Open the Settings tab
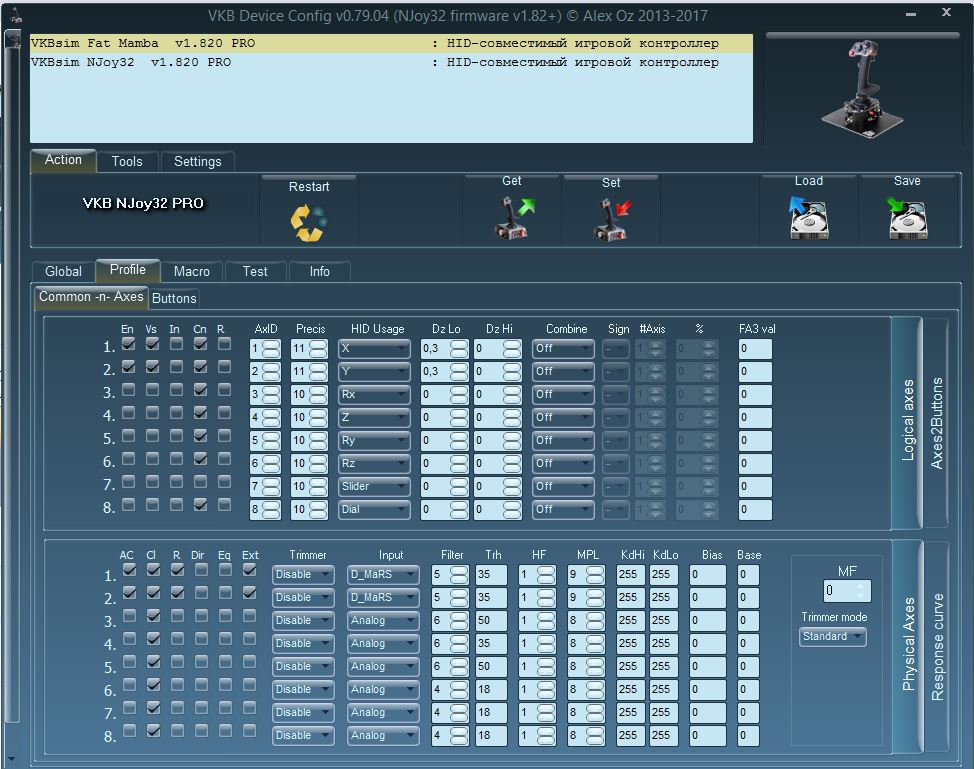This screenshot has height=769, width=974. click(198, 162)
